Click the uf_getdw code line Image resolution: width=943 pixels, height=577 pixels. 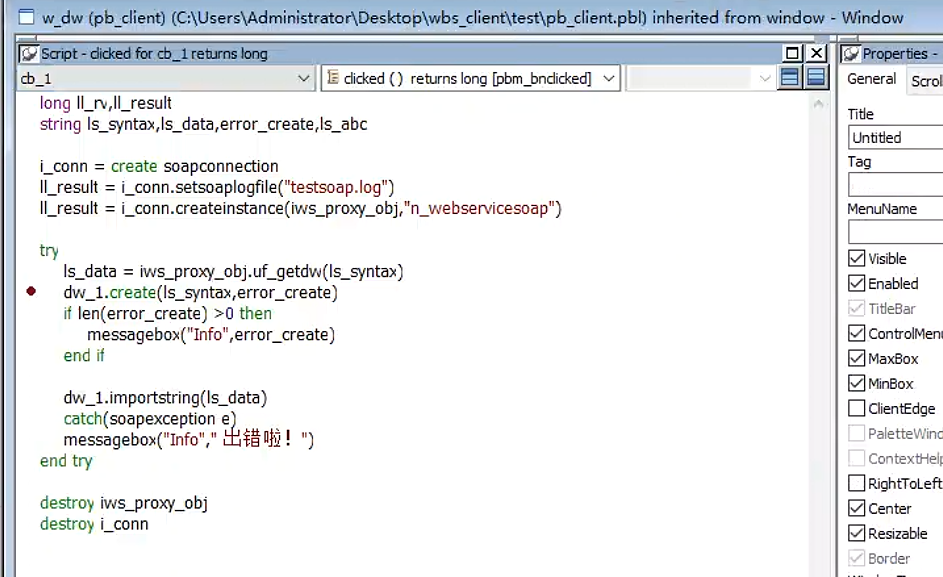233,272
